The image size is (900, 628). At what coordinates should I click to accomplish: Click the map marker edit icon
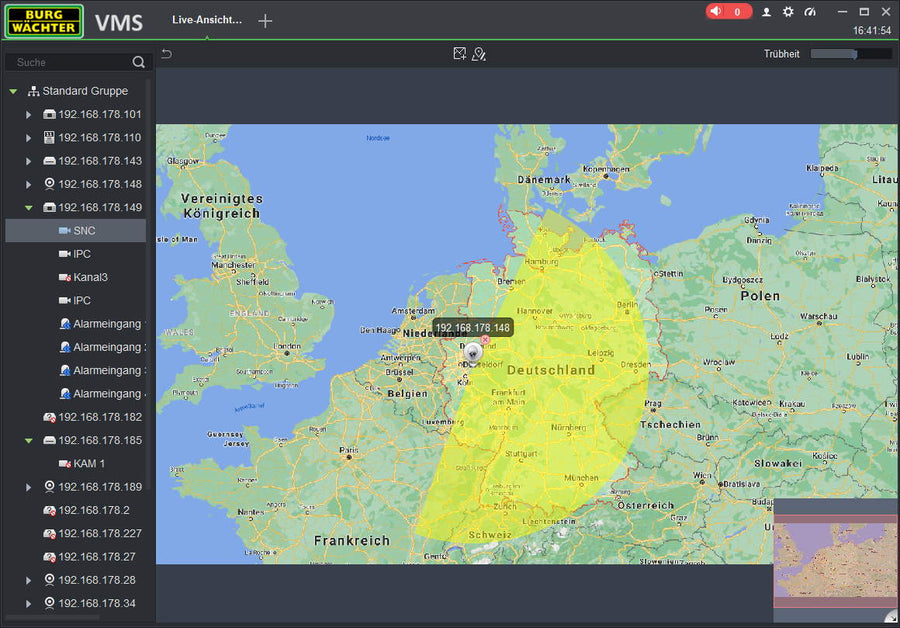point(479,54)
